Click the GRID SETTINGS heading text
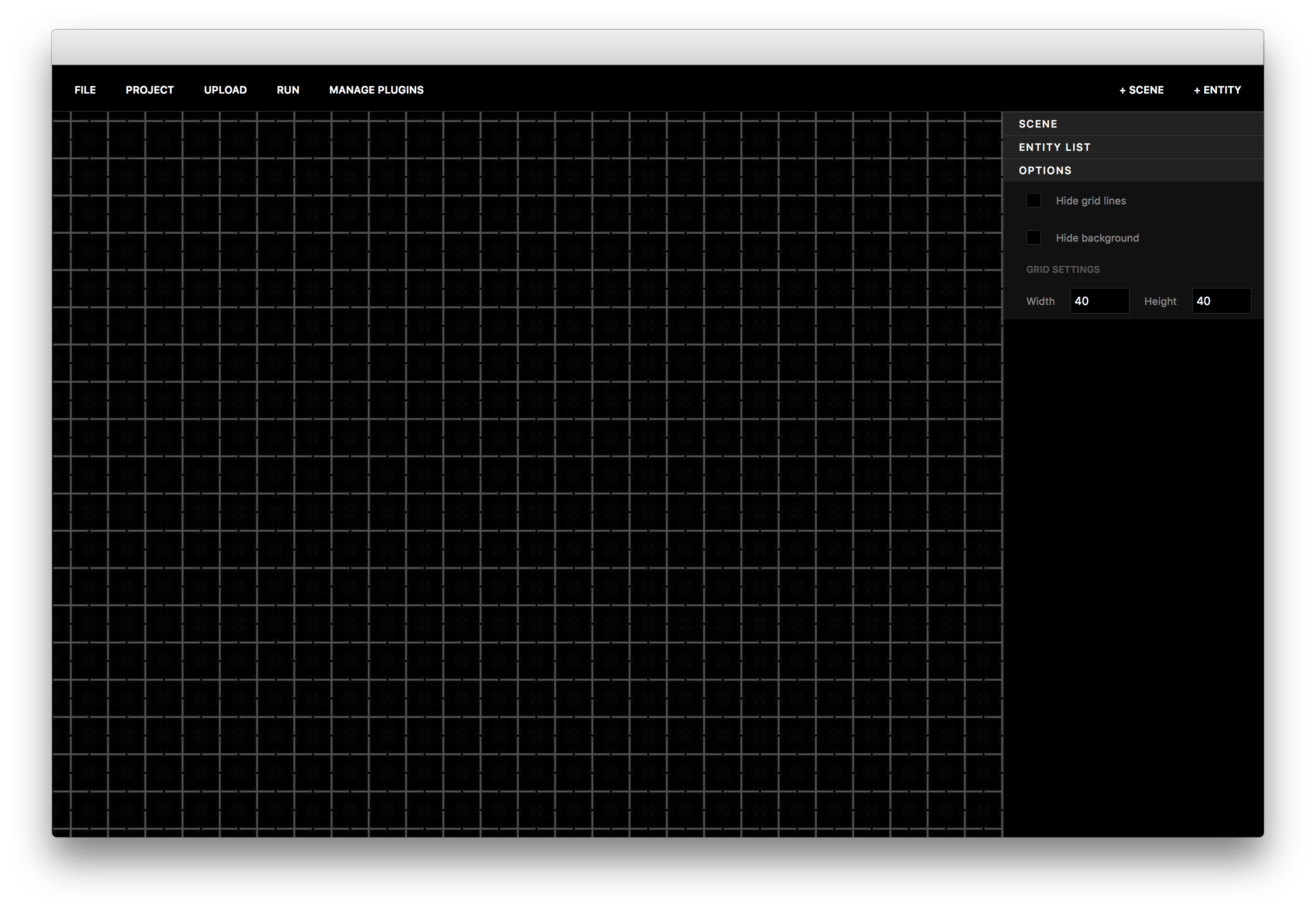 click(1063, 270)
